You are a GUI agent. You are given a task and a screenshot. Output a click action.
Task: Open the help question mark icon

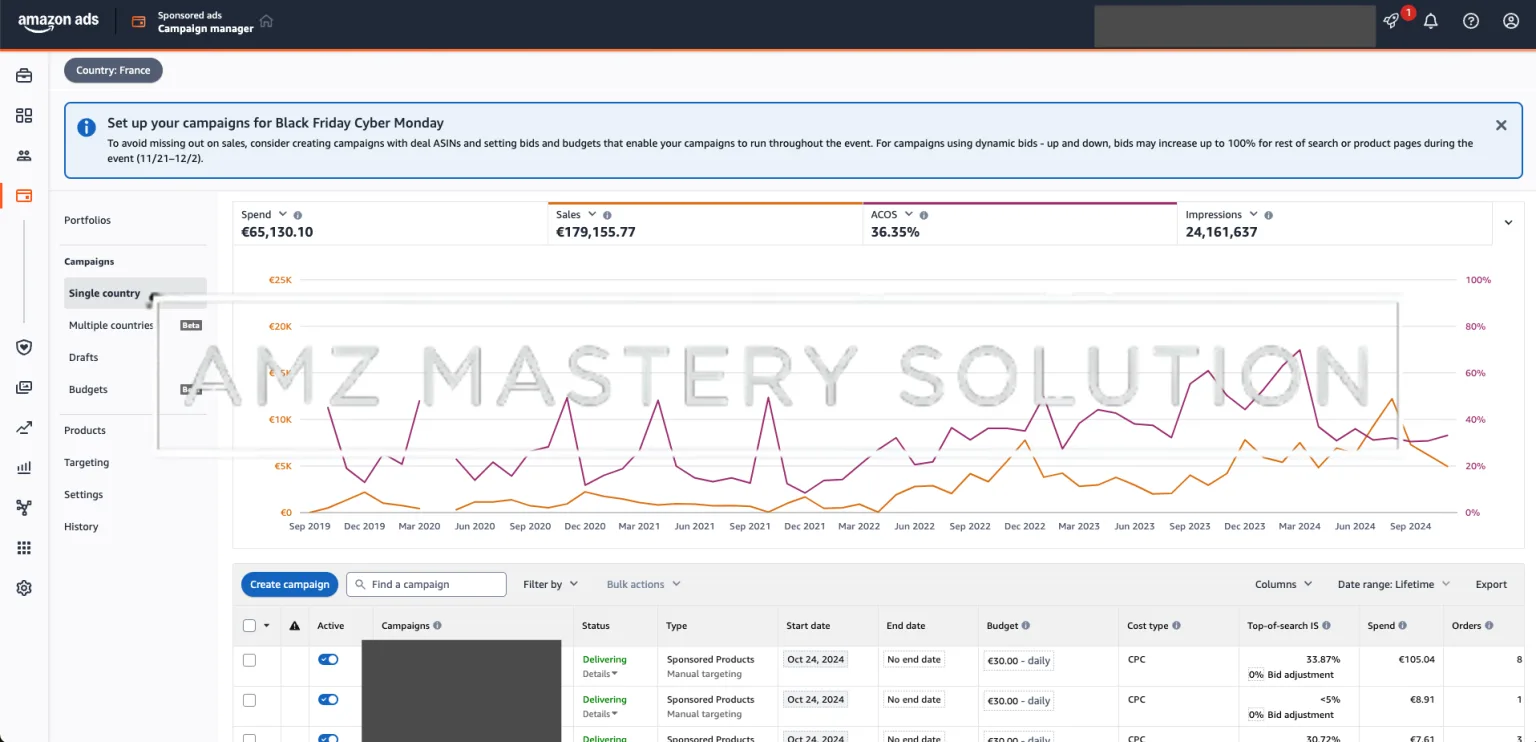click(1471, 21)
